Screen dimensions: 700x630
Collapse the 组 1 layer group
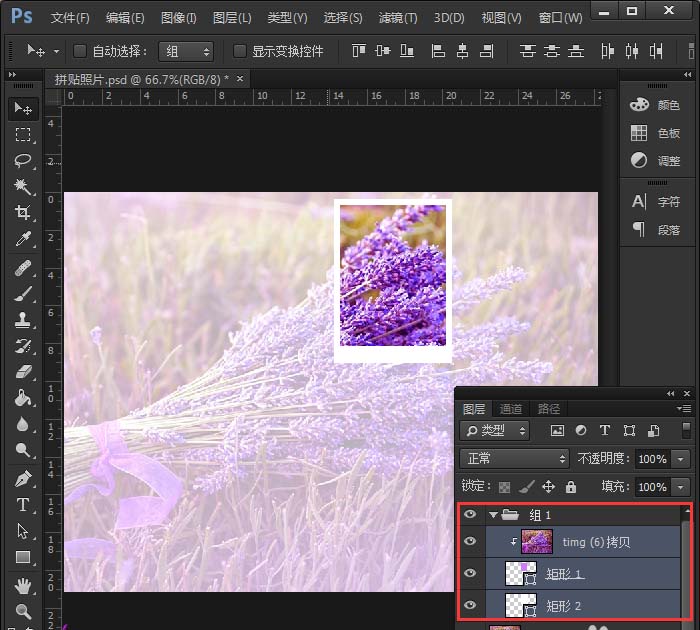492,515
